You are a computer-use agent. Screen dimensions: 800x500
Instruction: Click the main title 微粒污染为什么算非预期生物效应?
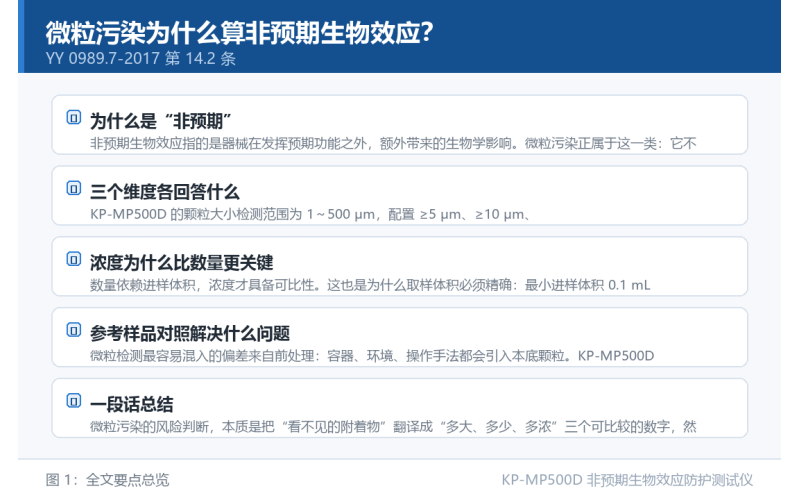pyautogui.click(x=239, y=33)
